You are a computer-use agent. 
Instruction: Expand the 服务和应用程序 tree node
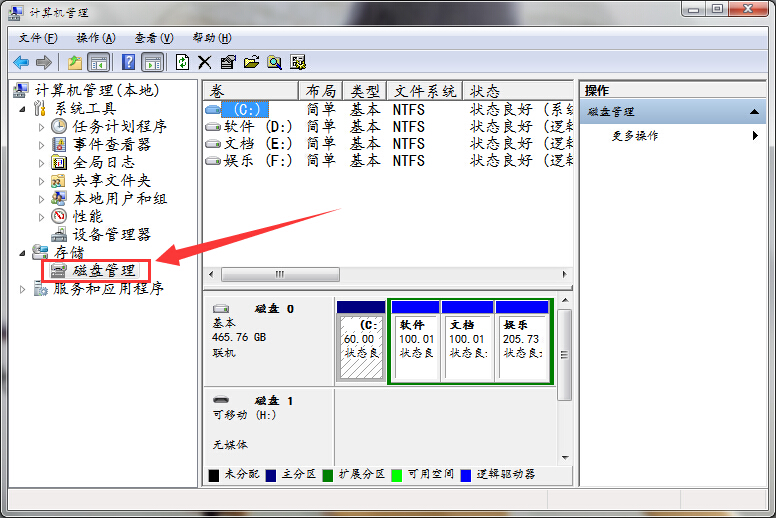pos(23,289)
